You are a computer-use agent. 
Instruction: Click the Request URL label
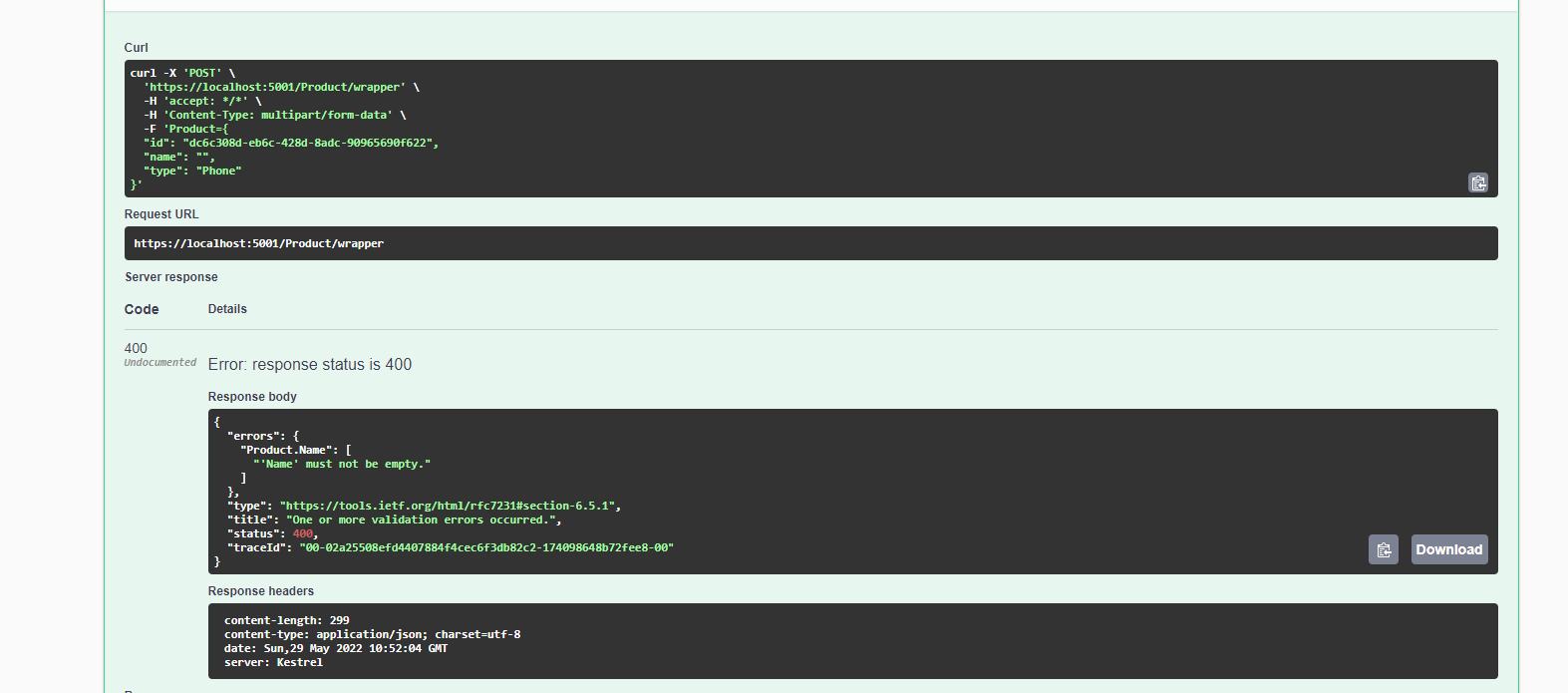(x=161, y=214)
